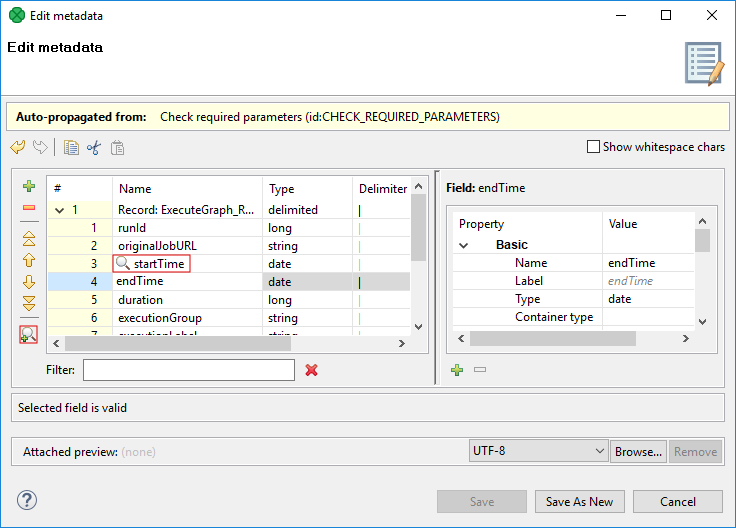Image resolution: width=736 pixels, height=528 pixels.
Task: Click into the Filter text field
Action: [188, 370]
